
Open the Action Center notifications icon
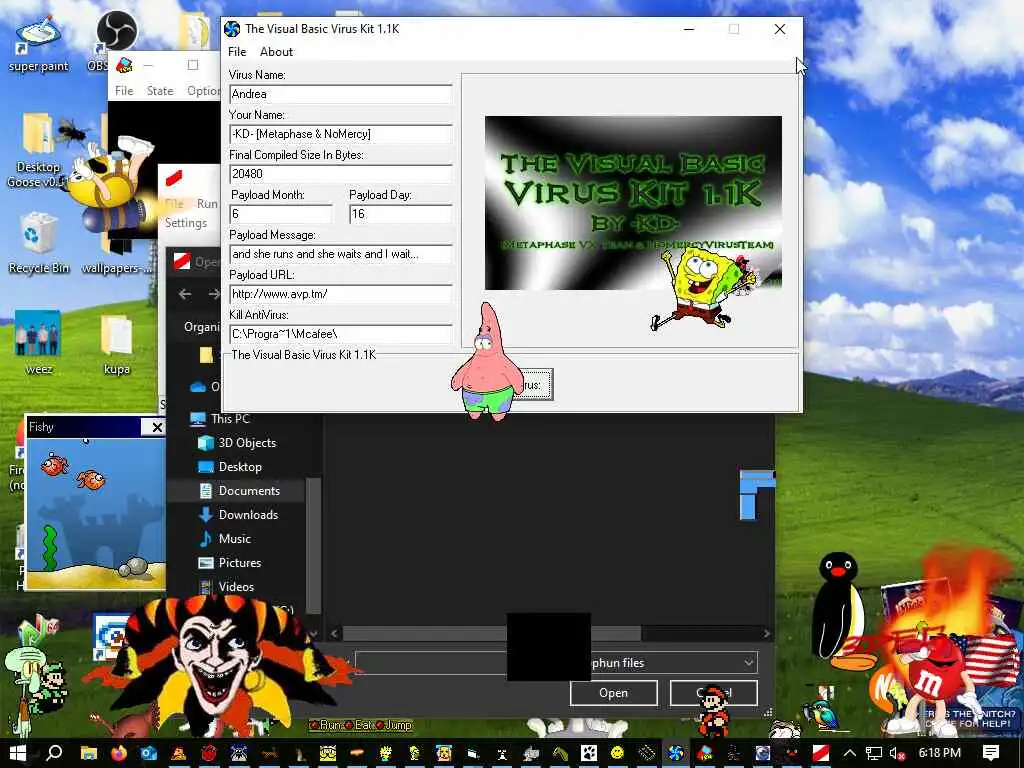click(x=990, y=753)
